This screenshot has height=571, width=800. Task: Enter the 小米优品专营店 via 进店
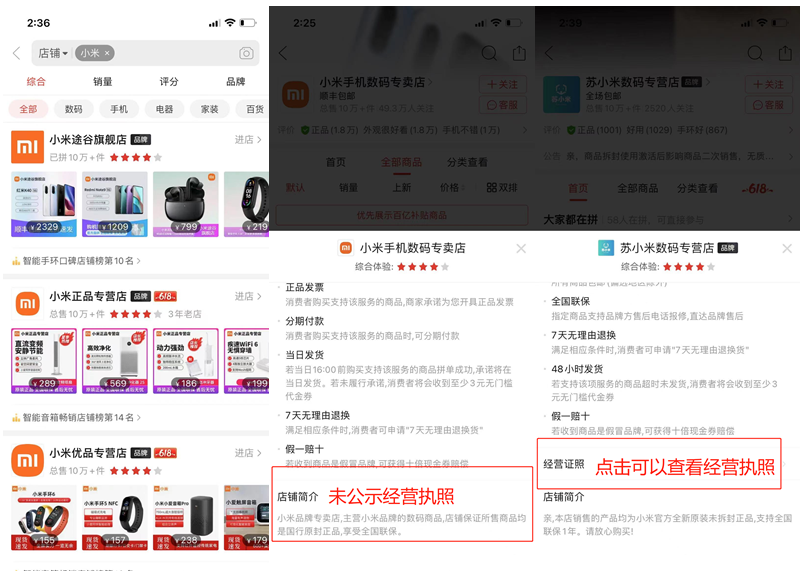coord(248,453)
